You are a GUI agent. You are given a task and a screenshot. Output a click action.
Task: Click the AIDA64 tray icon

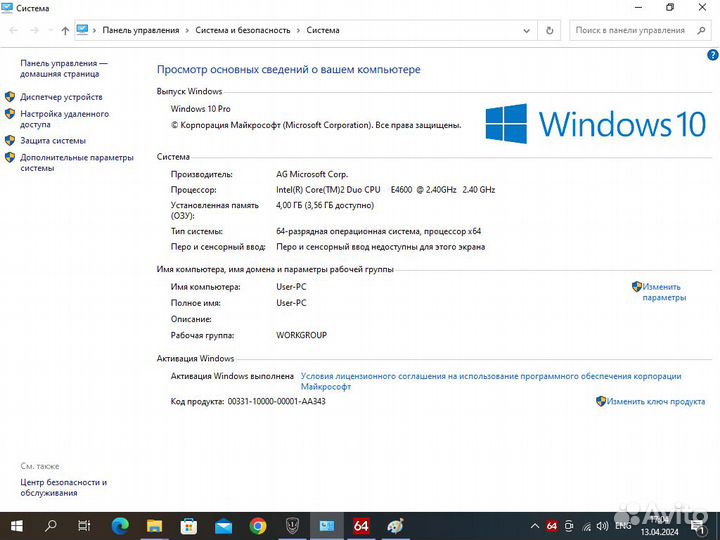pyautogui.click(x=551, y=526)
